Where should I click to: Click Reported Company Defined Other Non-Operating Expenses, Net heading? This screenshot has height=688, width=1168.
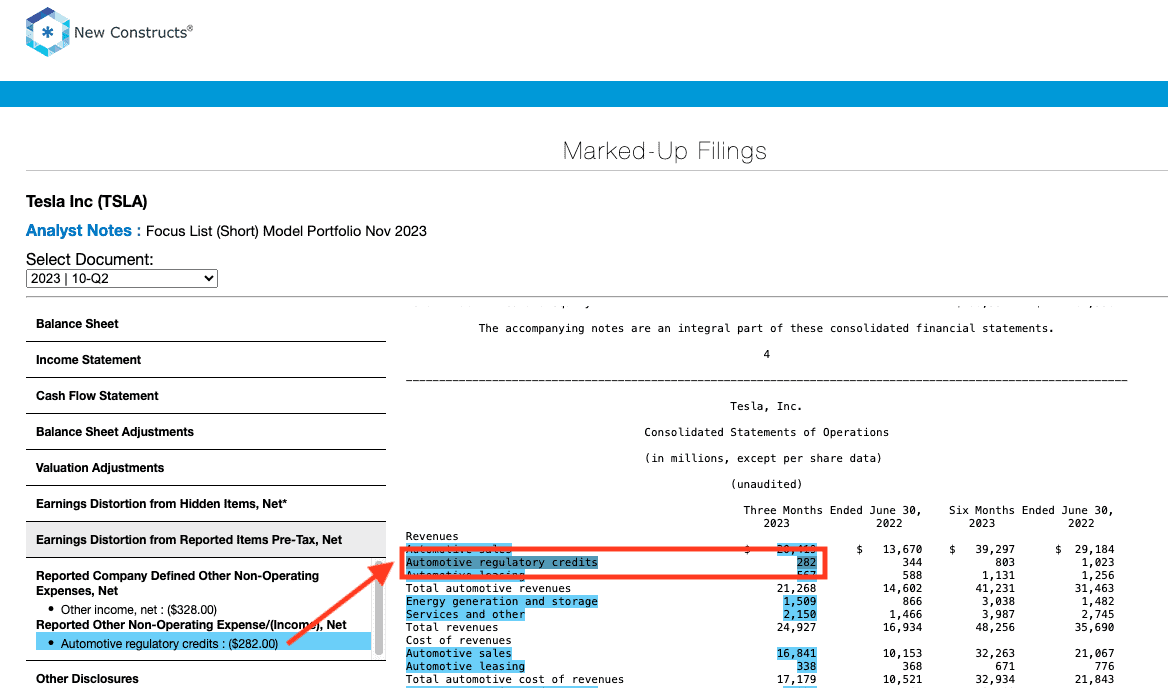click(177, 583)
